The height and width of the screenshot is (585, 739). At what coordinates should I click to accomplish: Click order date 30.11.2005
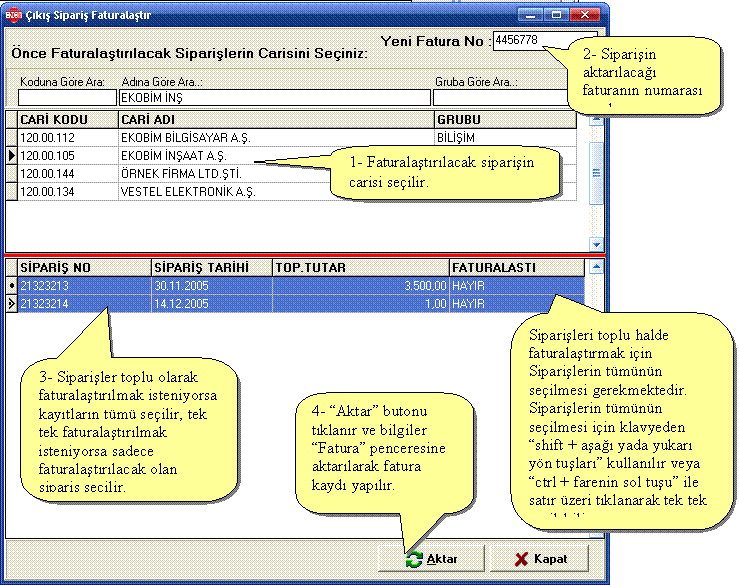click(212, 285)
